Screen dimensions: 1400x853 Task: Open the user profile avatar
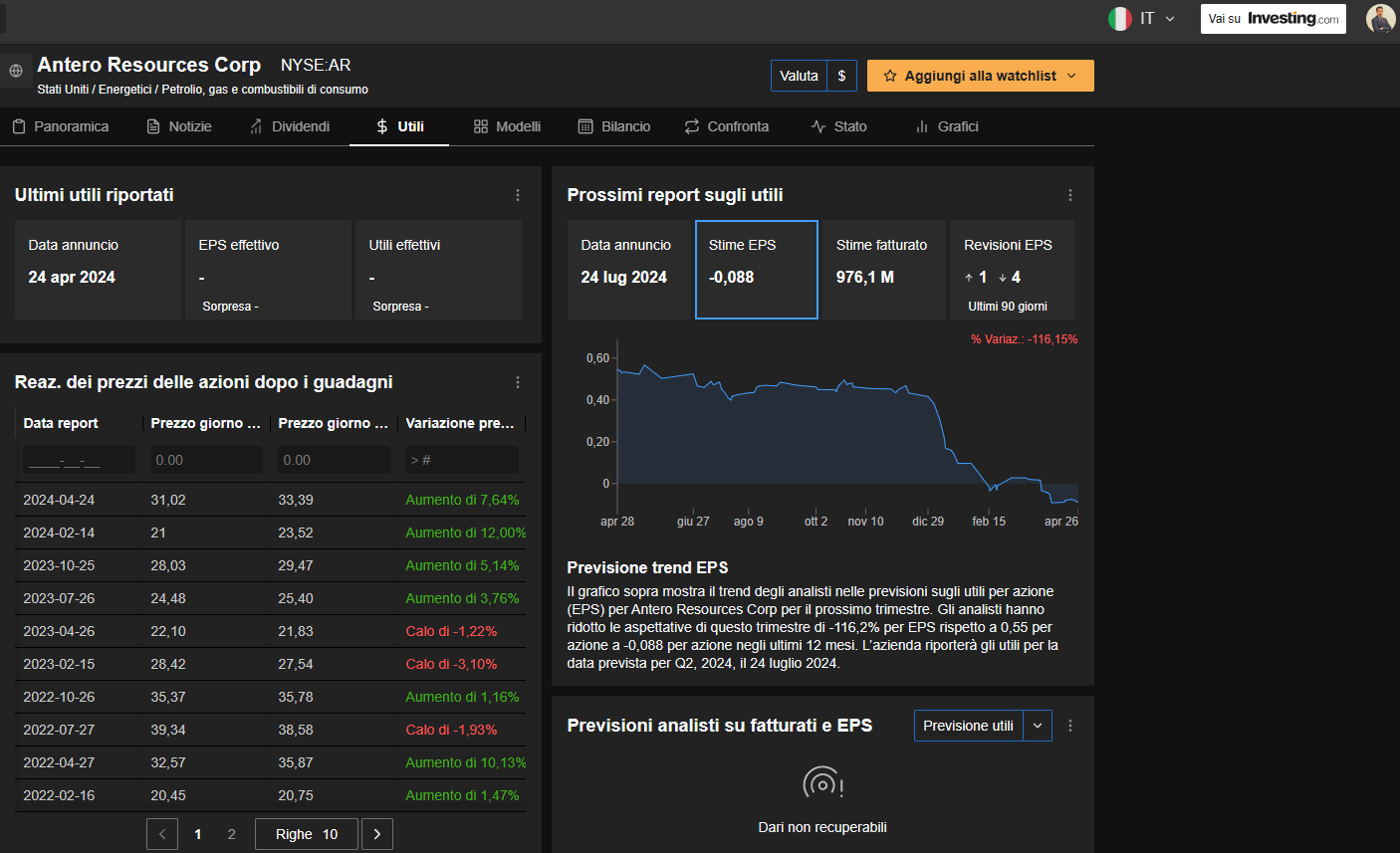pyautogui.click(x=1380, y=19)
